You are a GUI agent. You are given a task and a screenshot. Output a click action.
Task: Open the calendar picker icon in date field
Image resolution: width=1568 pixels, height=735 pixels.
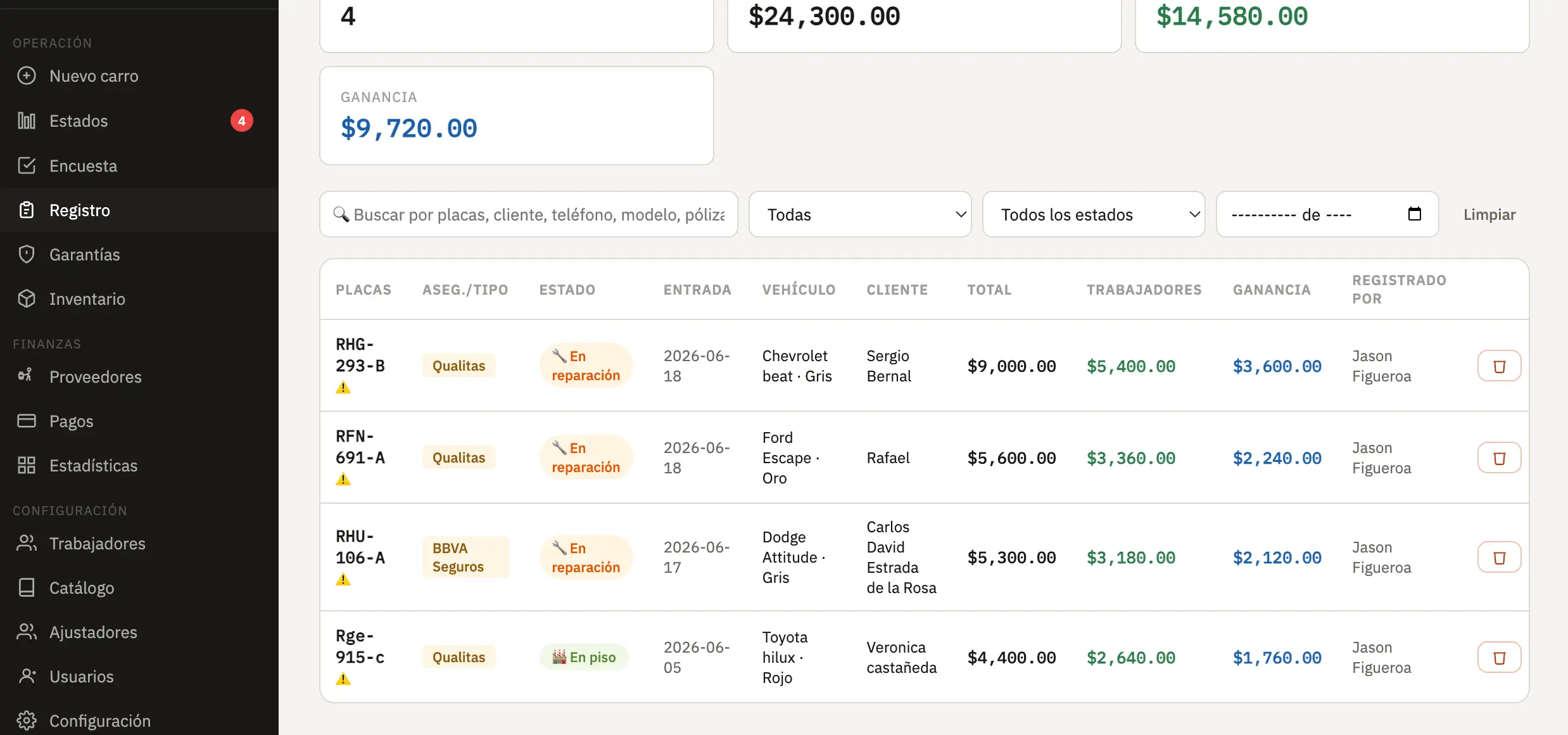1414,214
